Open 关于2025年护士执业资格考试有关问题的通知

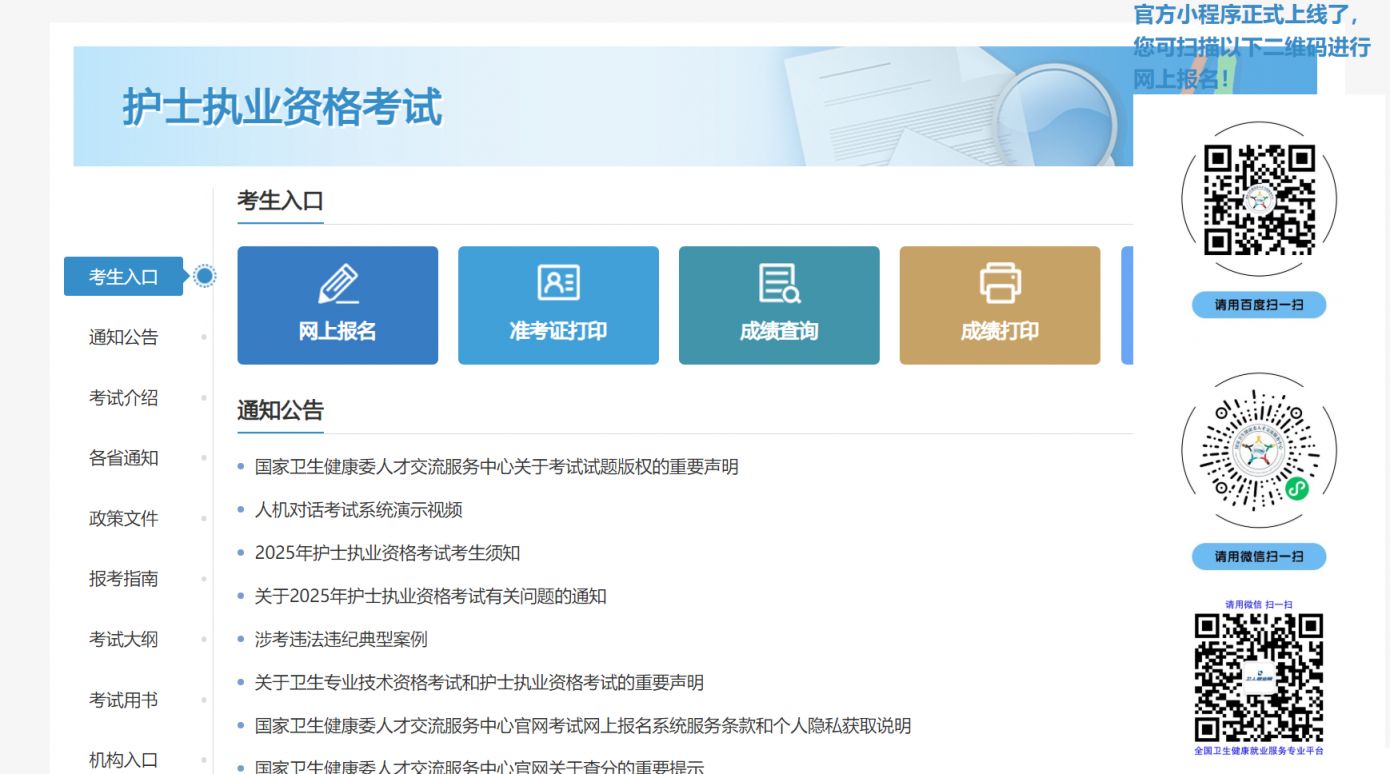coord(431,596)
